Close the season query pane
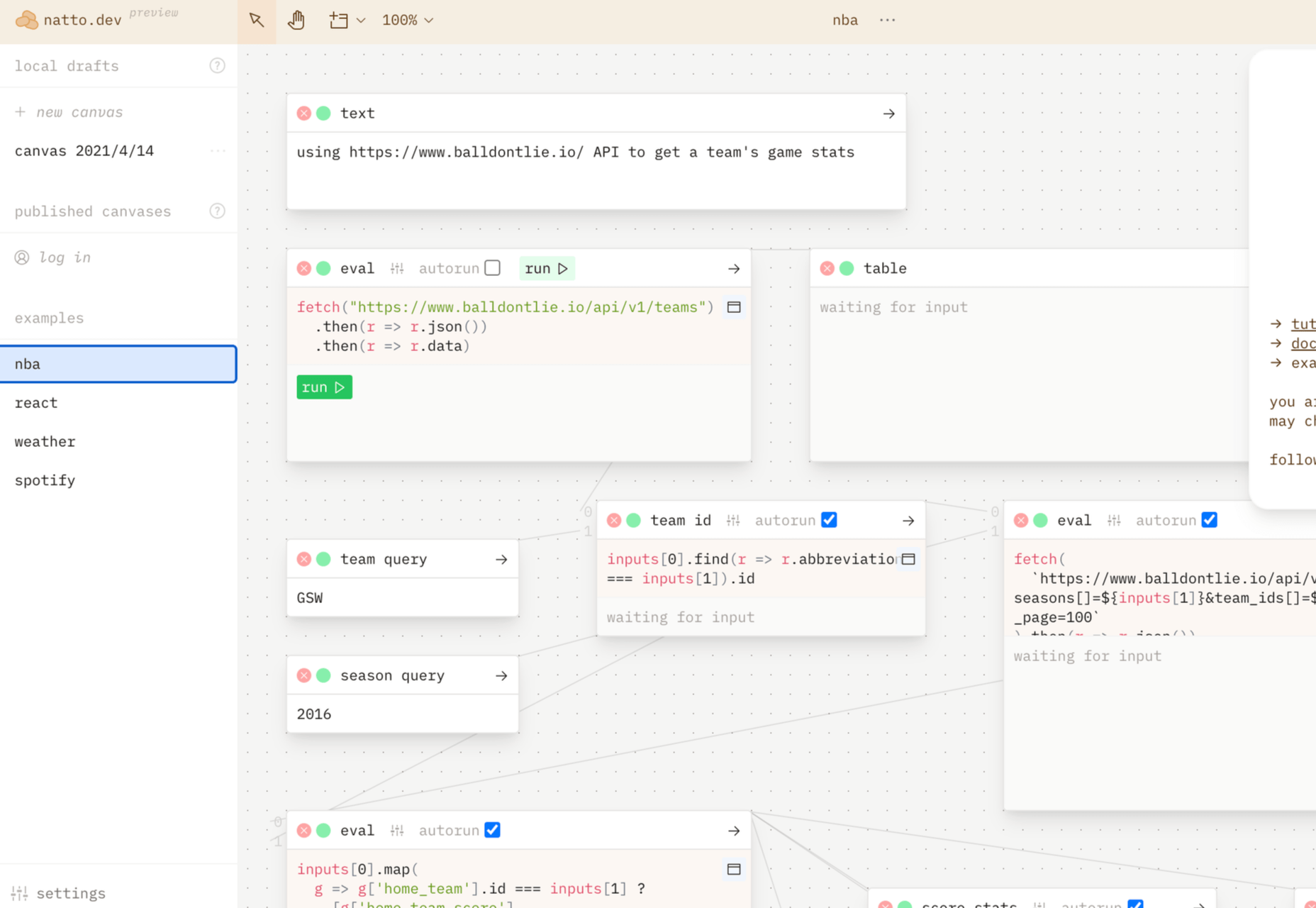 tap(304, 676)
